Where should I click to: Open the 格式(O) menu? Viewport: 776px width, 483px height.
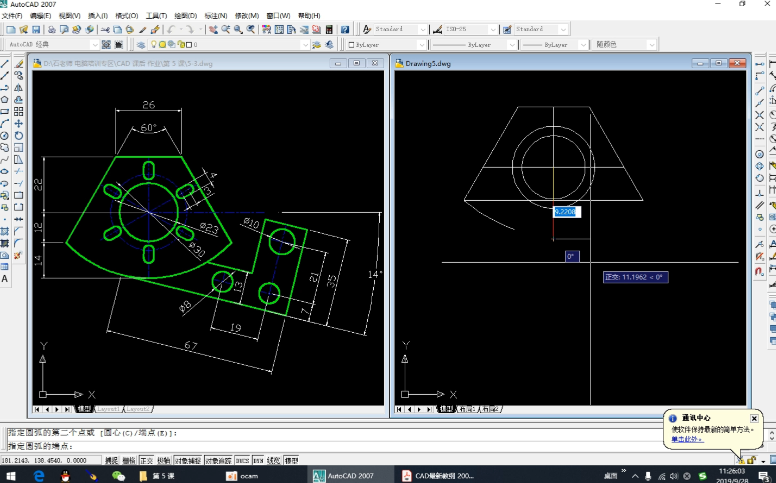(x=127, y=16)
